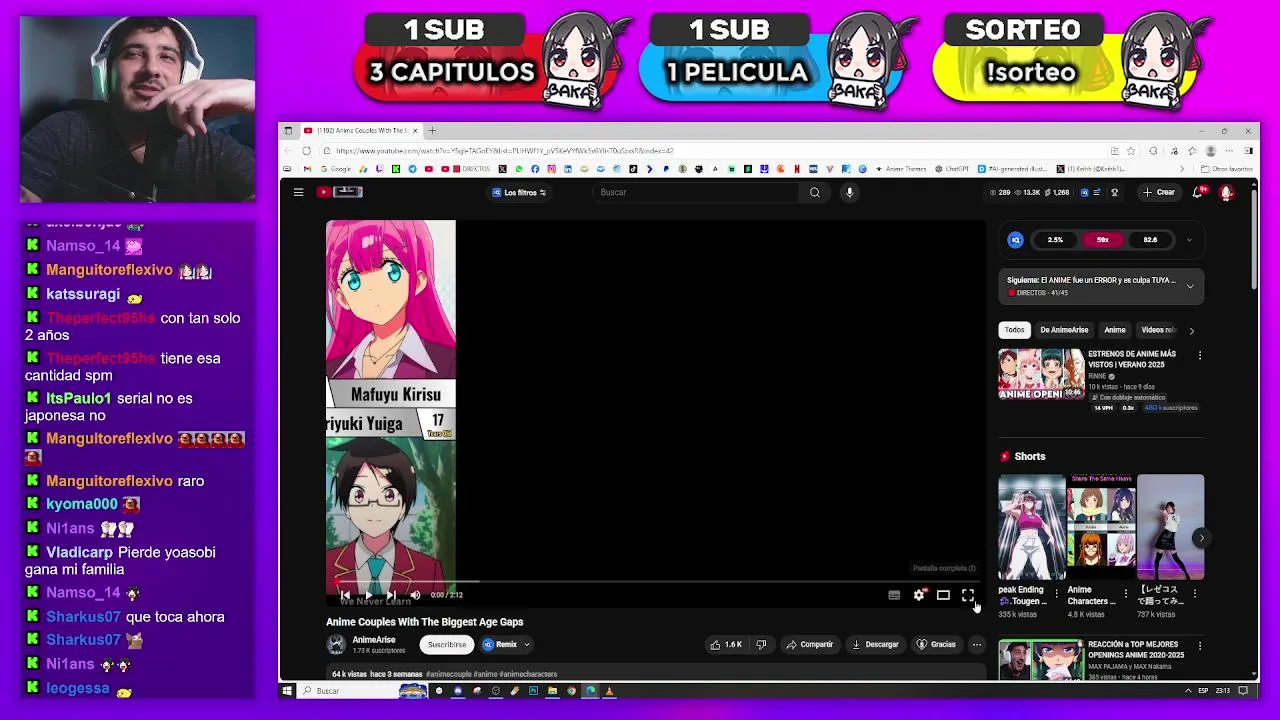Reload the page with the refresh button
Image resolution: width=1280 pixels, height=720 pixels.
coord(306,151)
